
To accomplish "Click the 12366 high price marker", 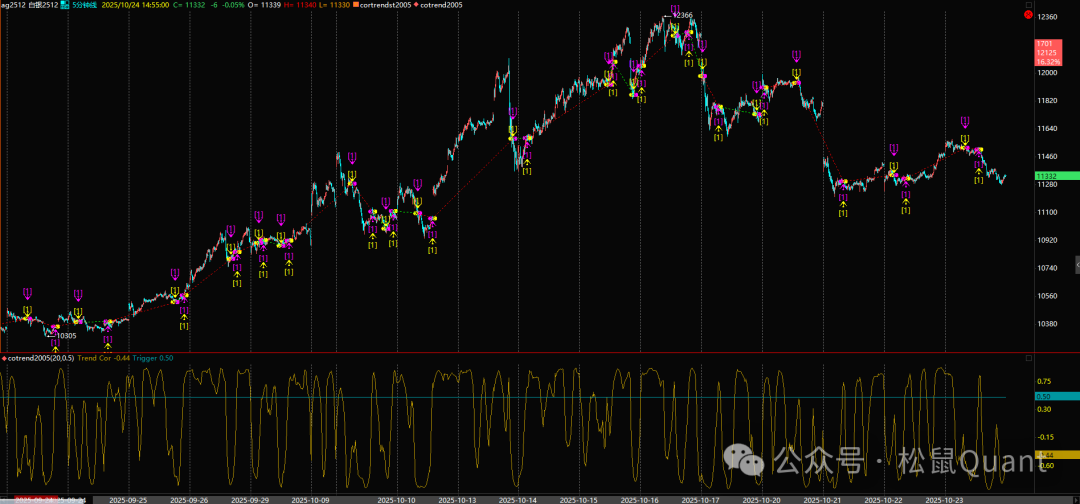I will 682,16.
